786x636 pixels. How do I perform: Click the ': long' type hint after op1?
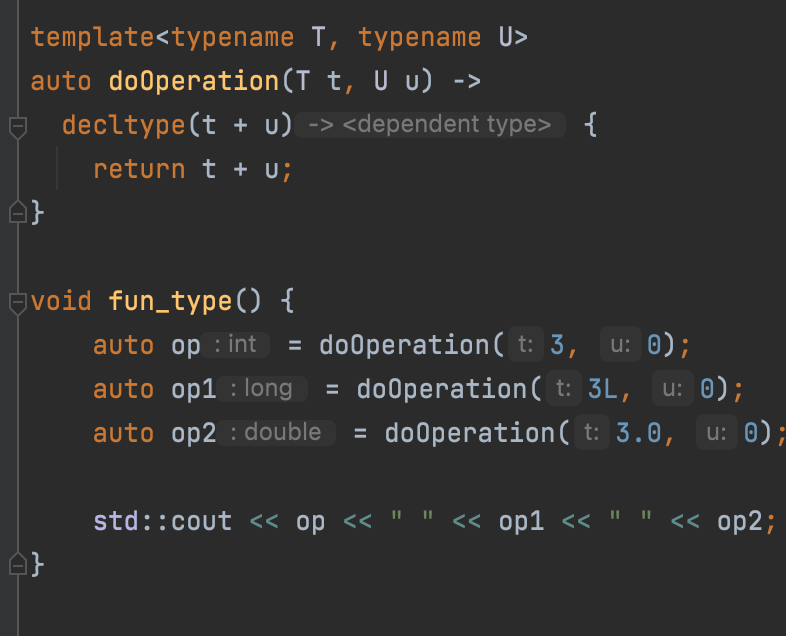[262, 388]
